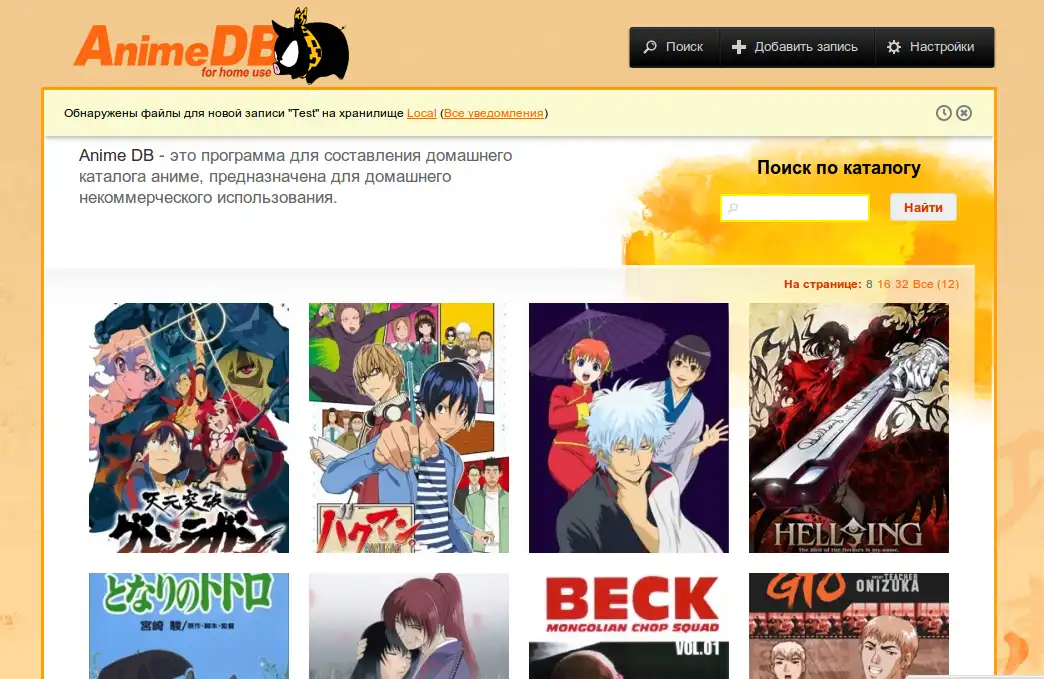1044x679 pixels.
Task: Show 16 items per page
Action: pos(884,284)
